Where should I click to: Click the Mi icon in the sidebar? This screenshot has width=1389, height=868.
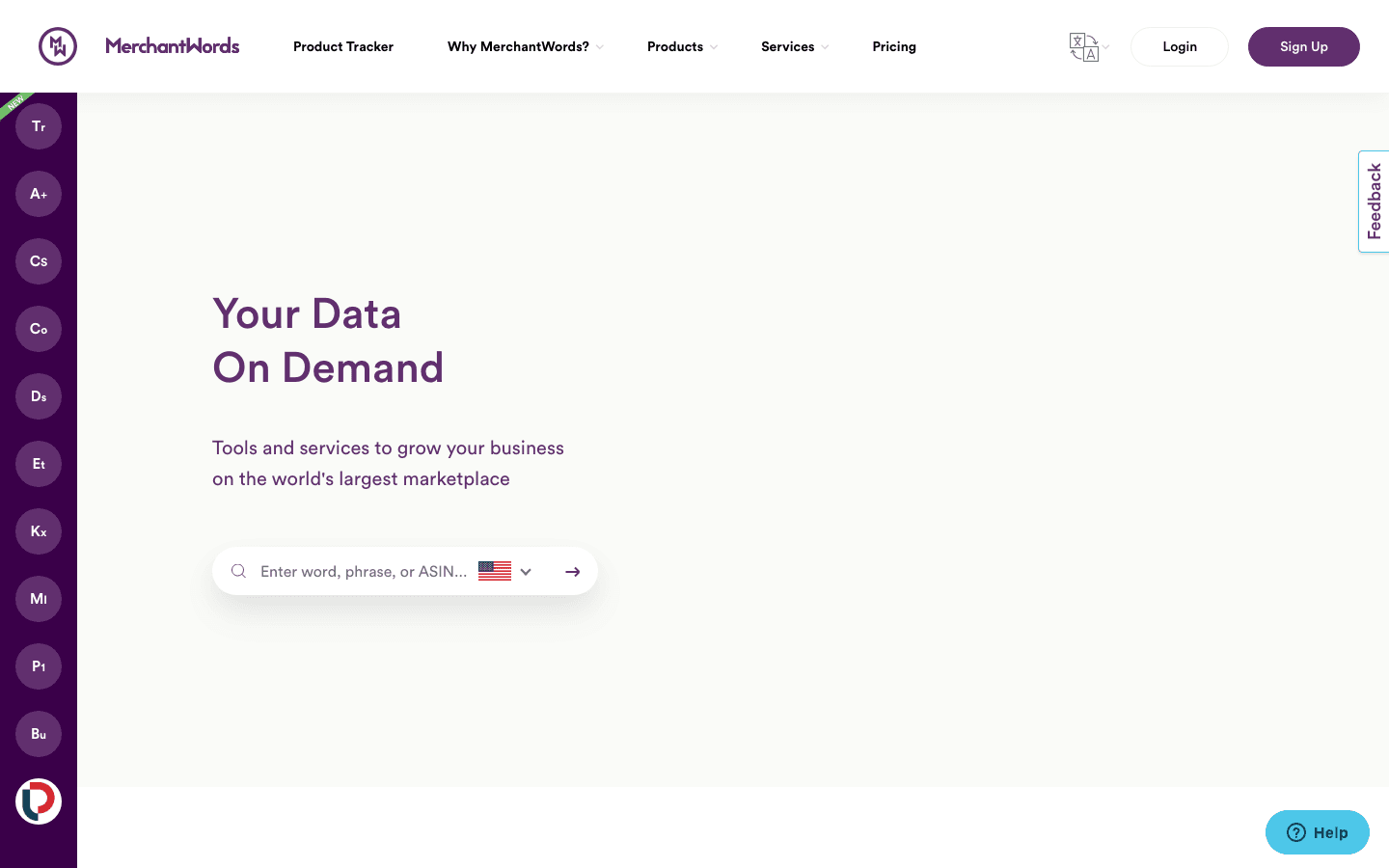[x=39, y=599]
